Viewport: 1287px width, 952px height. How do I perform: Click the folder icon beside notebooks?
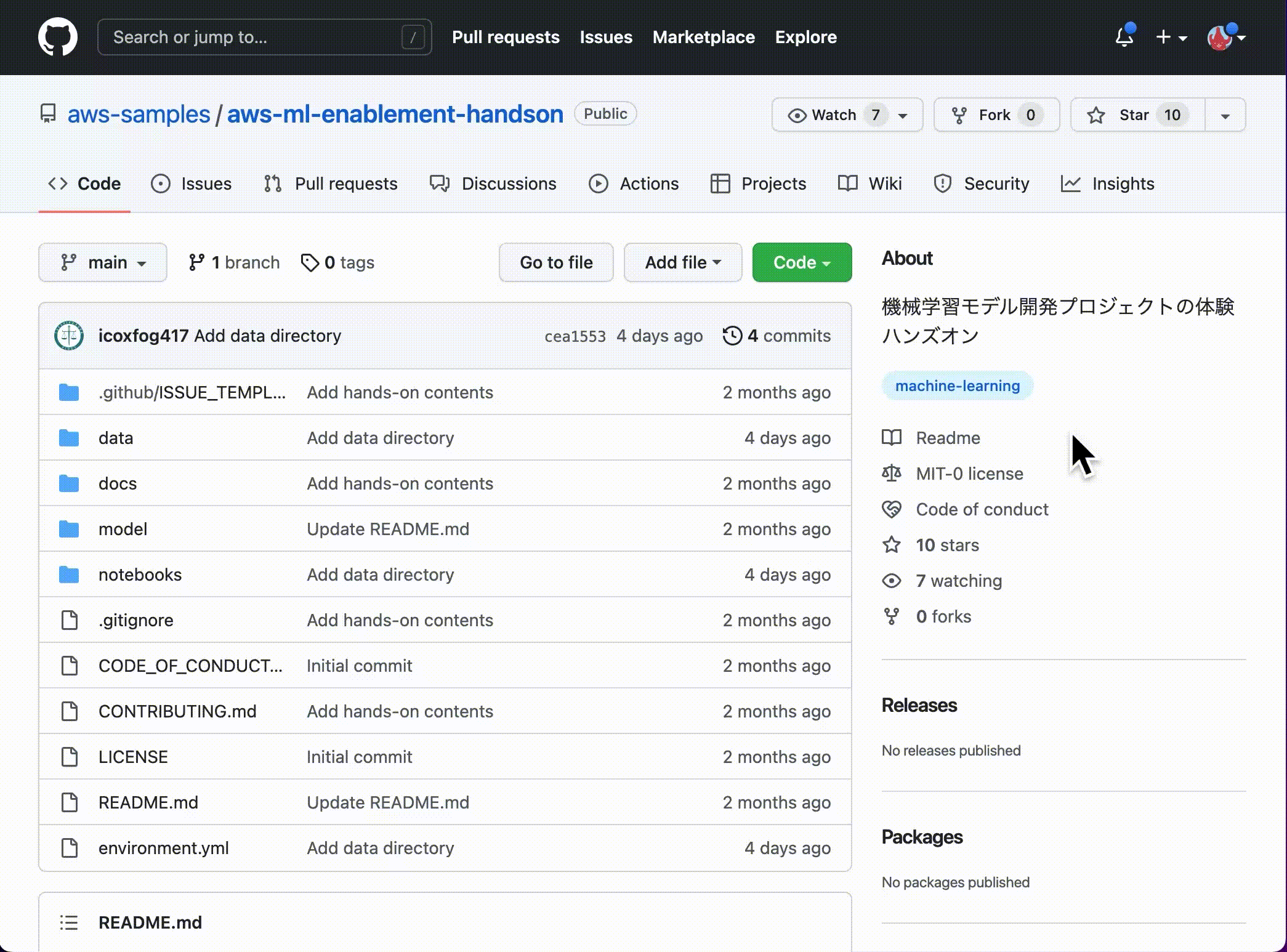coord(69,575)
